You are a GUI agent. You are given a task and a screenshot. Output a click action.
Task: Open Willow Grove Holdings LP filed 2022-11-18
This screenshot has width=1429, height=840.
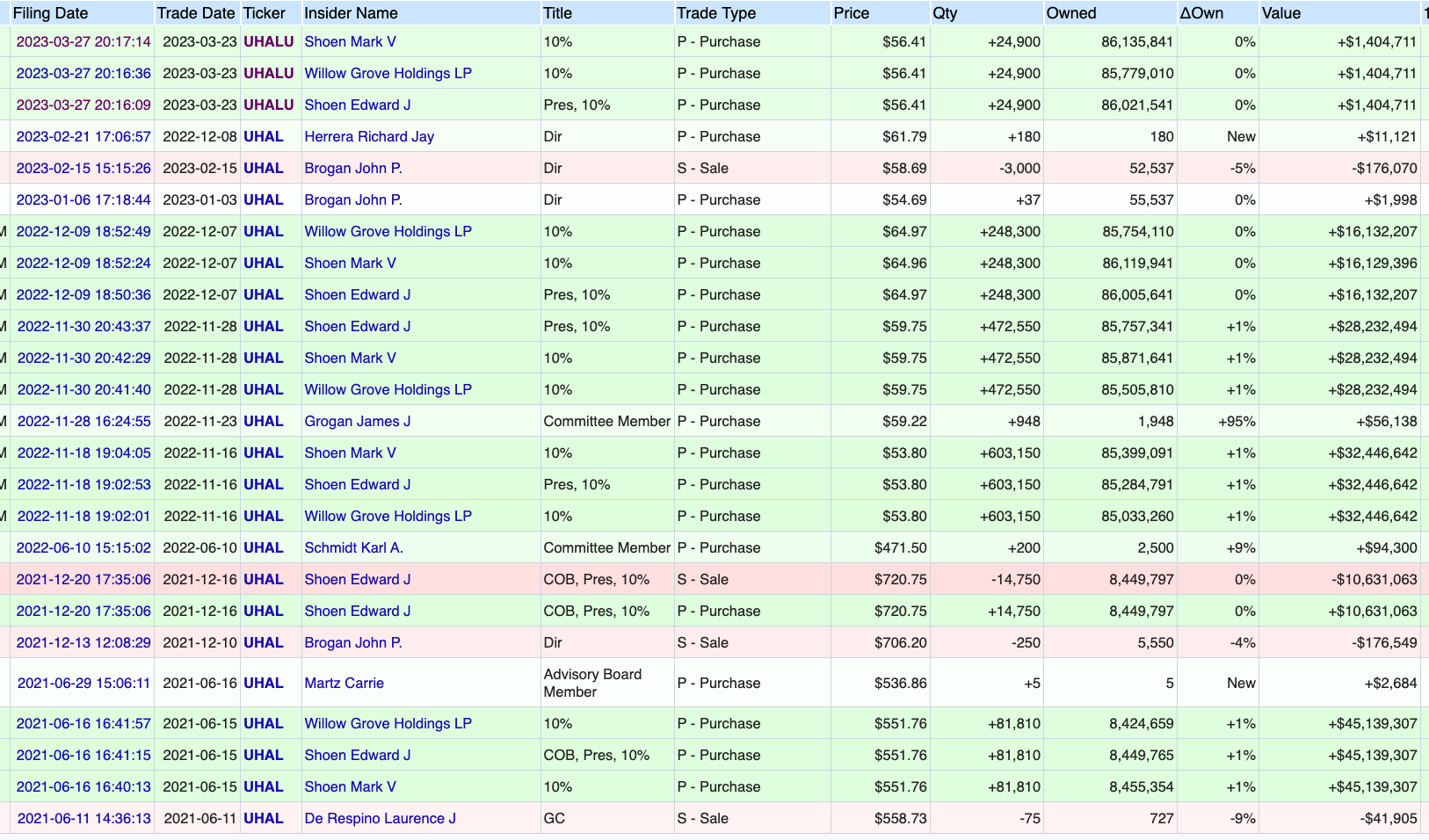[388, 516]
